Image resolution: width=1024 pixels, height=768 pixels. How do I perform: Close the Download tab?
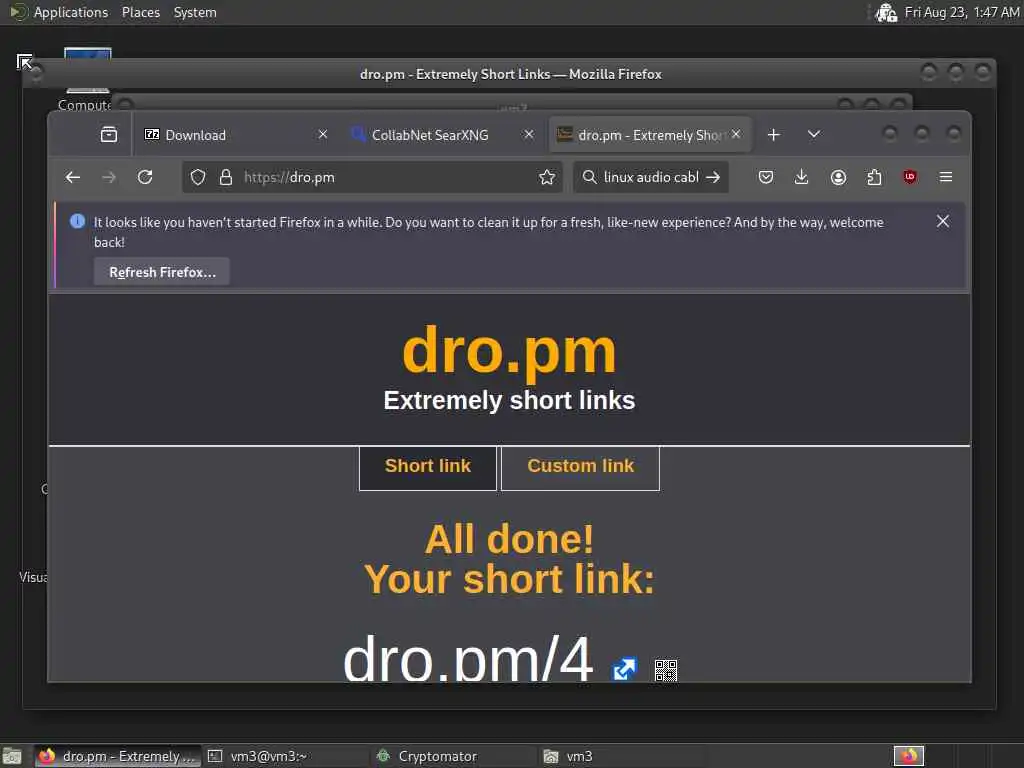323,134
